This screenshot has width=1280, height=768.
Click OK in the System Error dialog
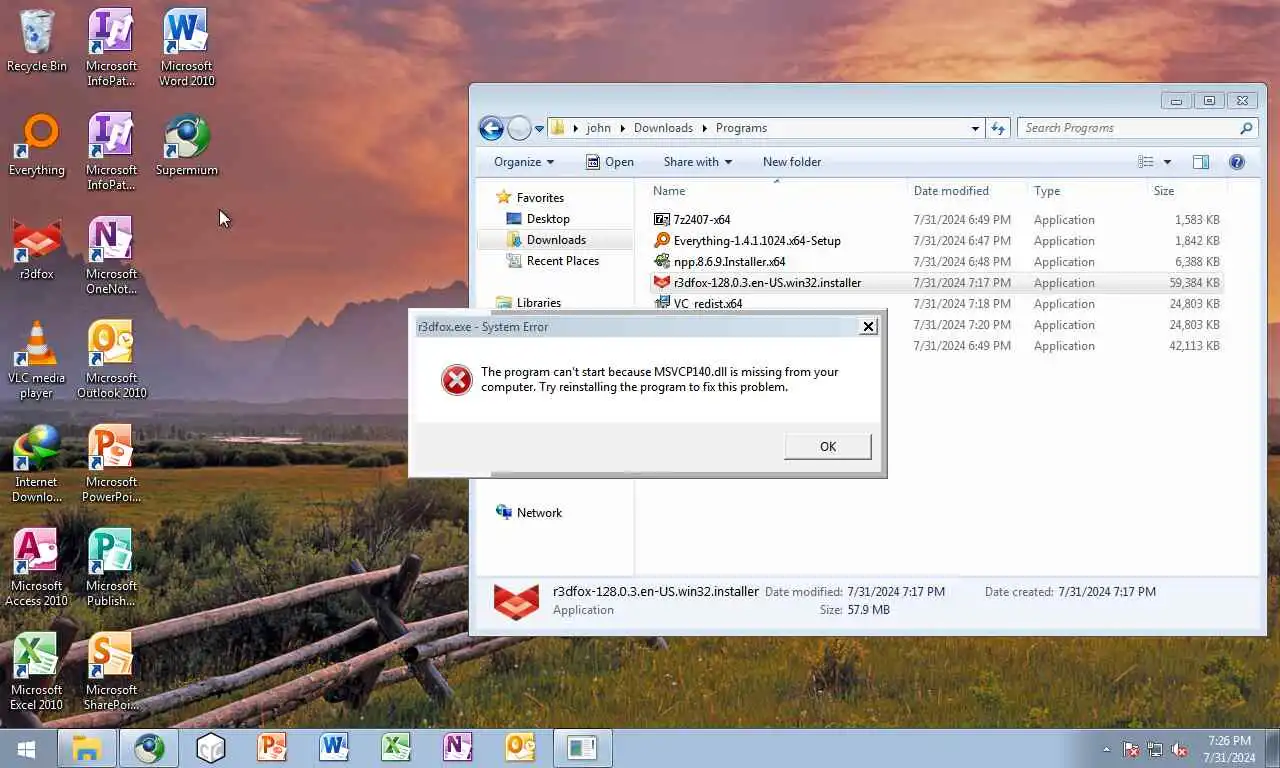(828, 446)
